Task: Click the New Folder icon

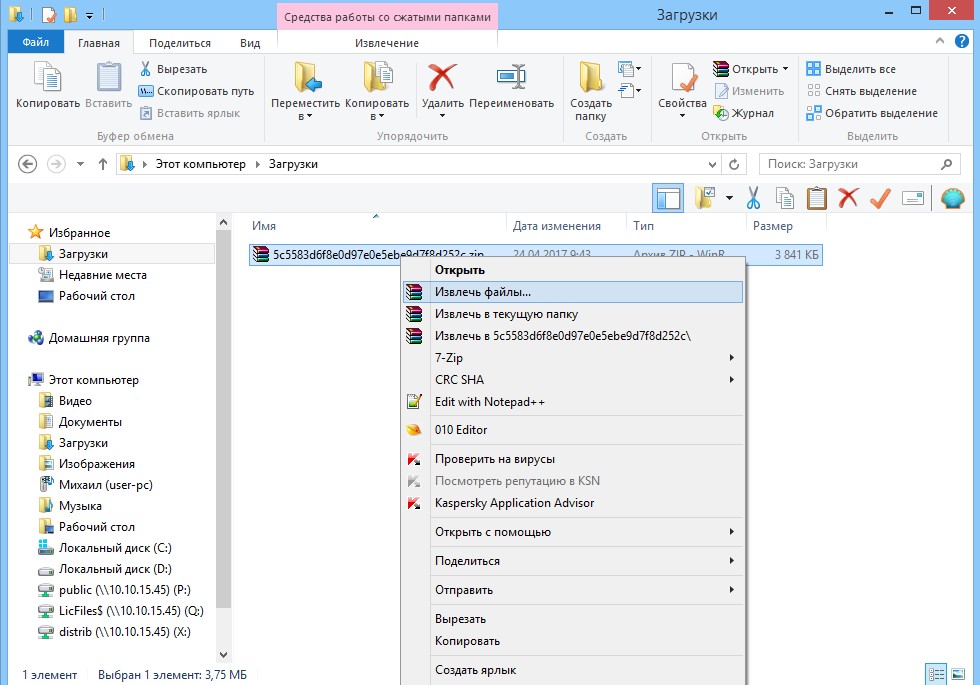Action: (x=591, y=78)
